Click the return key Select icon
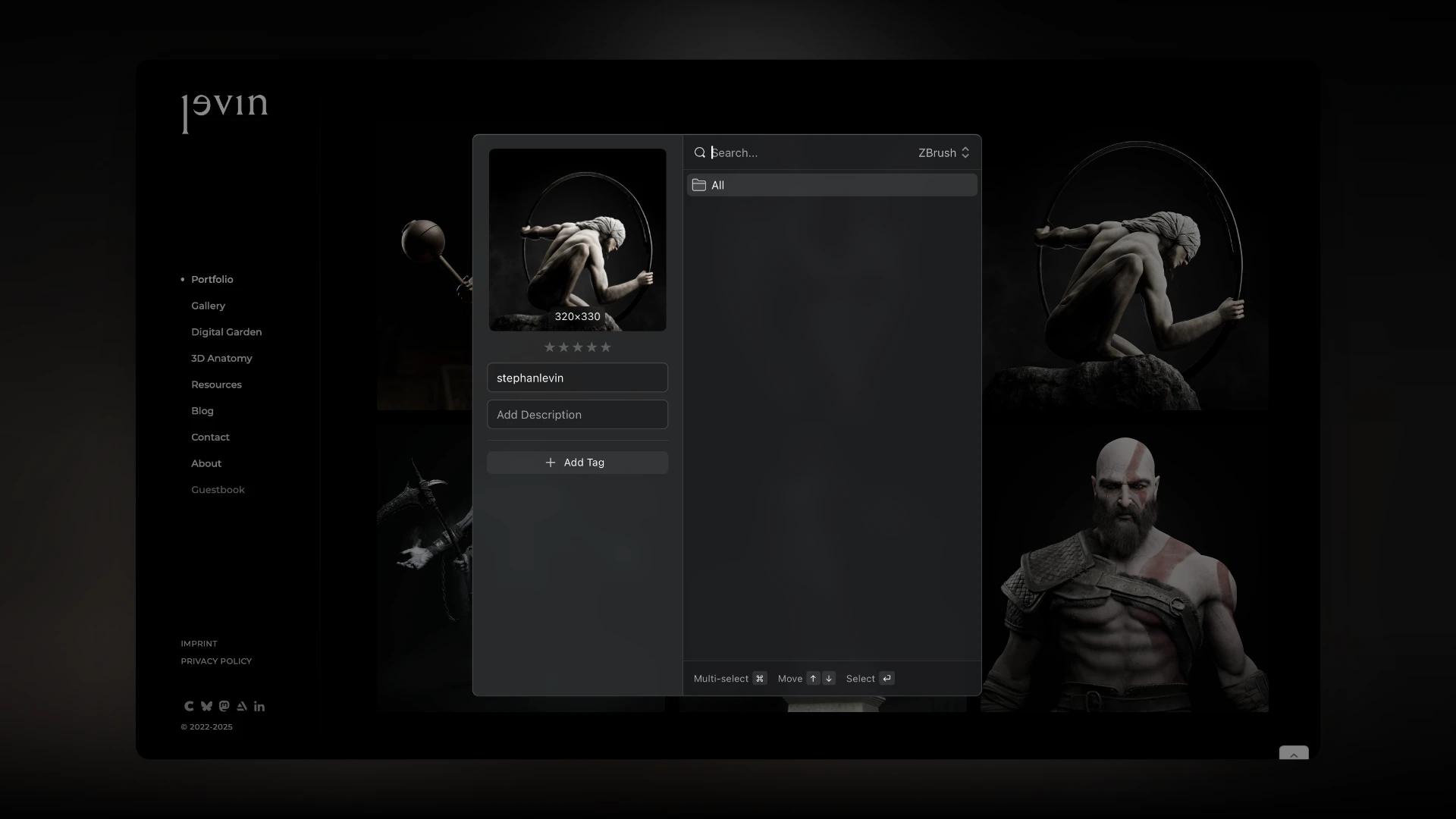The image size is (1456, 819). coord(886,679)
